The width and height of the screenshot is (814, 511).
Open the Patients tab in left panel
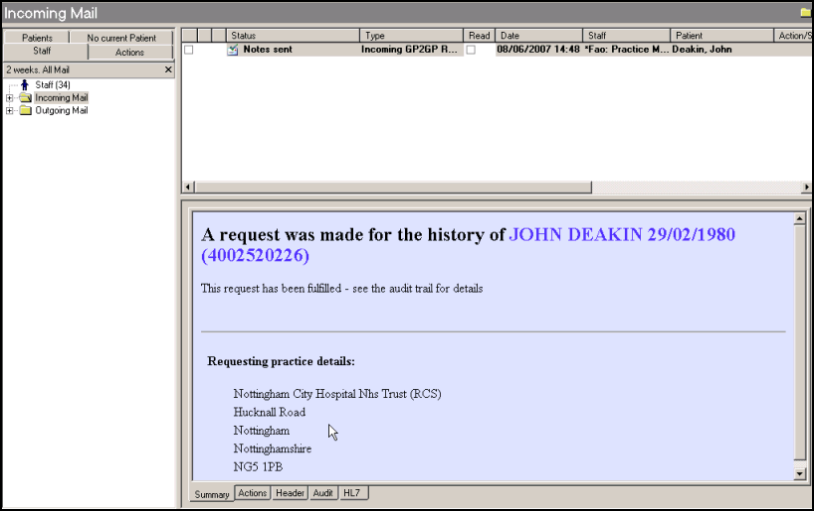click(x=36, y=38)
